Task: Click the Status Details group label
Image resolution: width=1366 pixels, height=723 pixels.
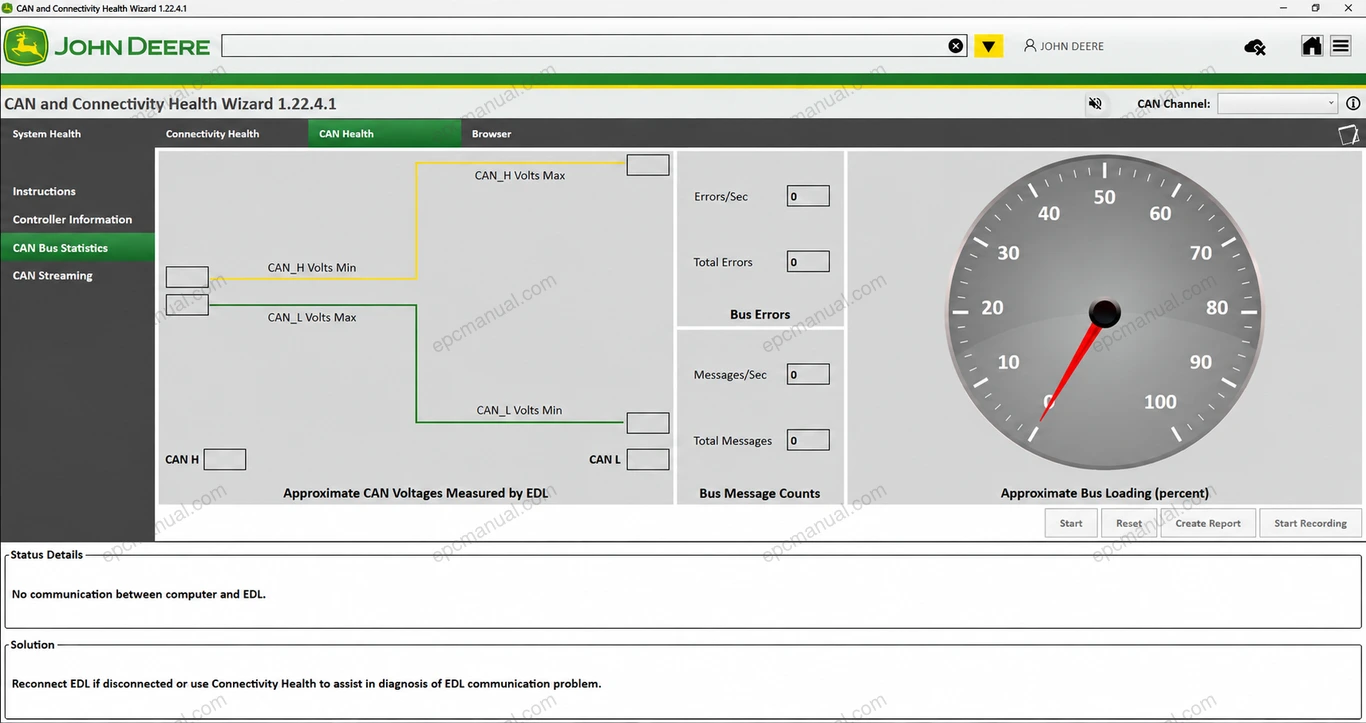Action: click(x=47, y=554)
